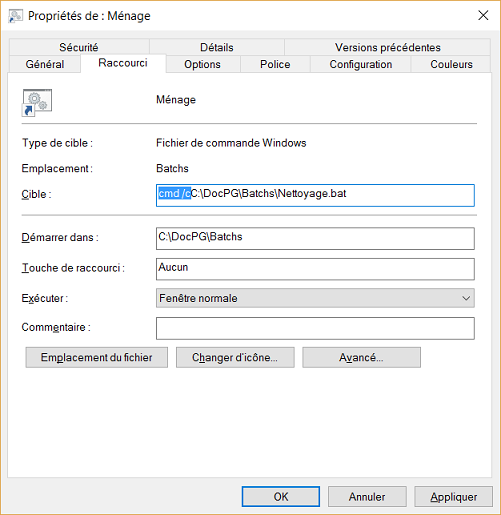The image size is (501, 515).
Task: Close the Propriétés de Ménage dialog
Action: click(x=483, y=15)
